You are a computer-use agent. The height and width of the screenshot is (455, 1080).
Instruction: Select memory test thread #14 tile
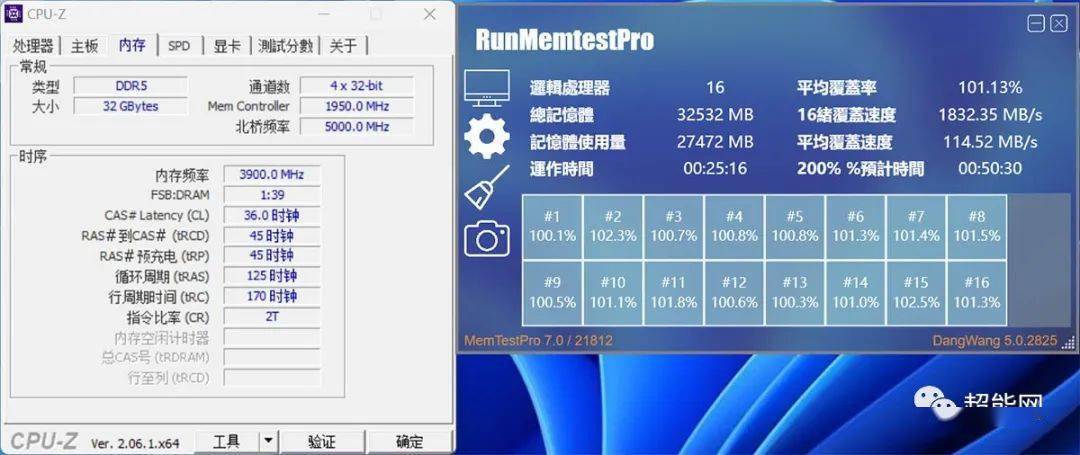click(855, 293)
